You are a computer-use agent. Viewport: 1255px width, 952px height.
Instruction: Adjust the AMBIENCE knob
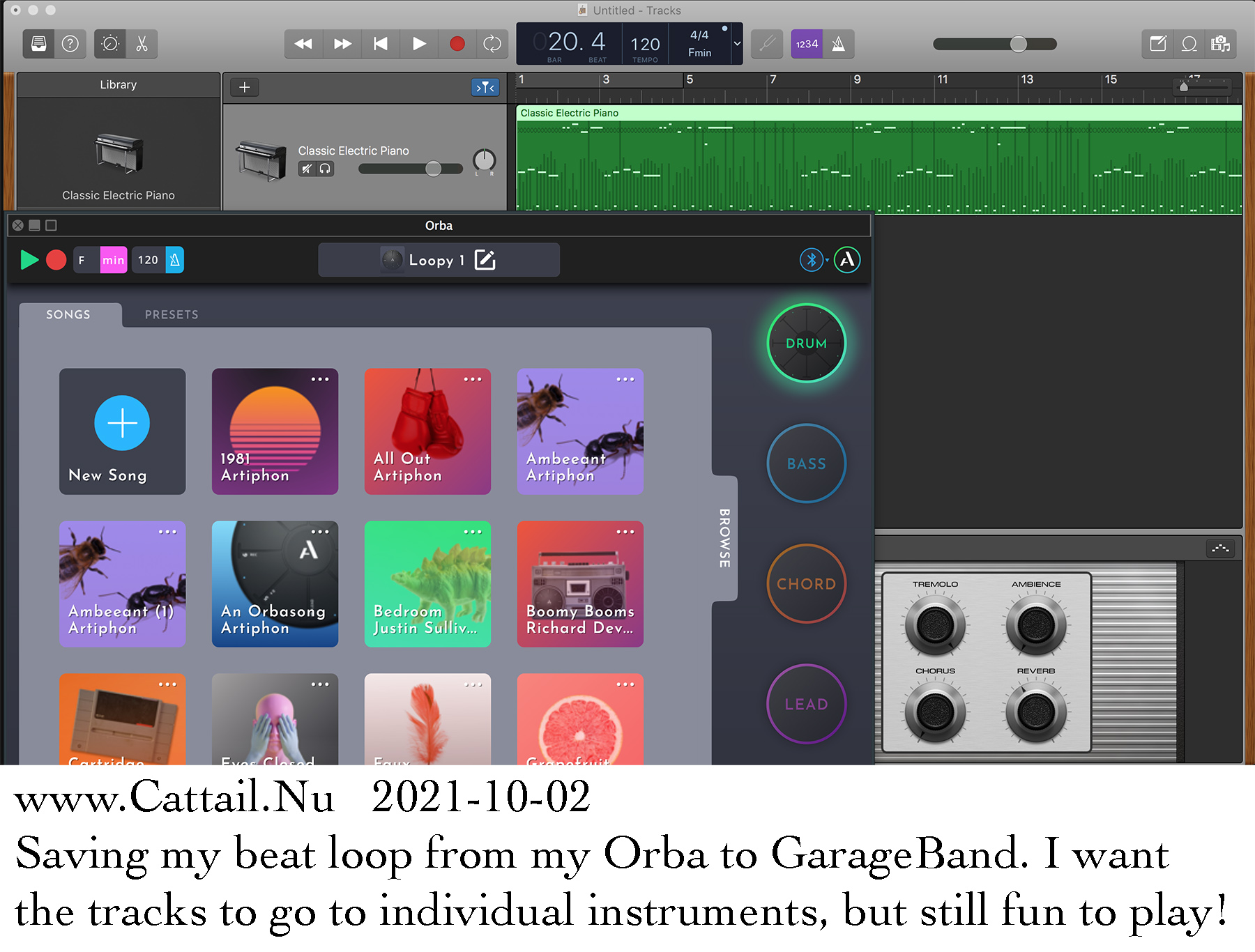pos(1036,625)
